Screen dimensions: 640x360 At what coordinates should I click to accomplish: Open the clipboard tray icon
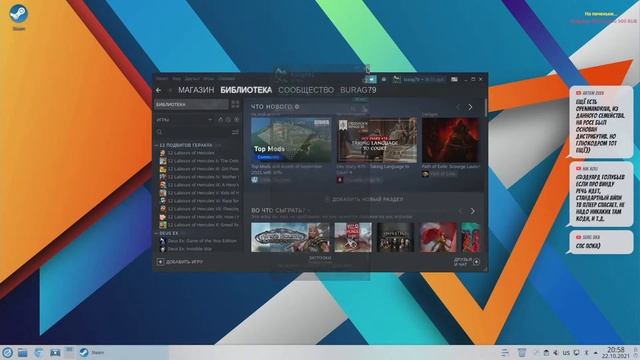pos(546,353)
